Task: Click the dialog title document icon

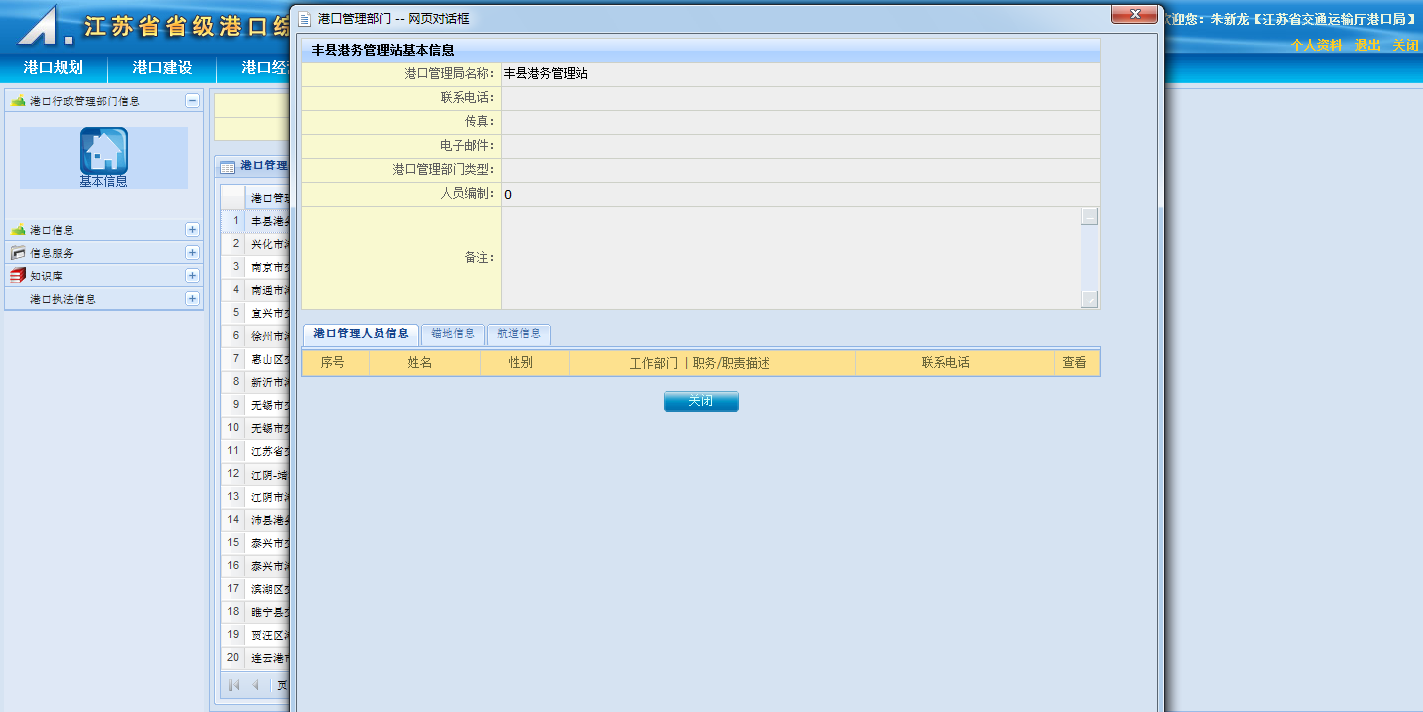Action: pyautogui.click(x=305, y=19)
